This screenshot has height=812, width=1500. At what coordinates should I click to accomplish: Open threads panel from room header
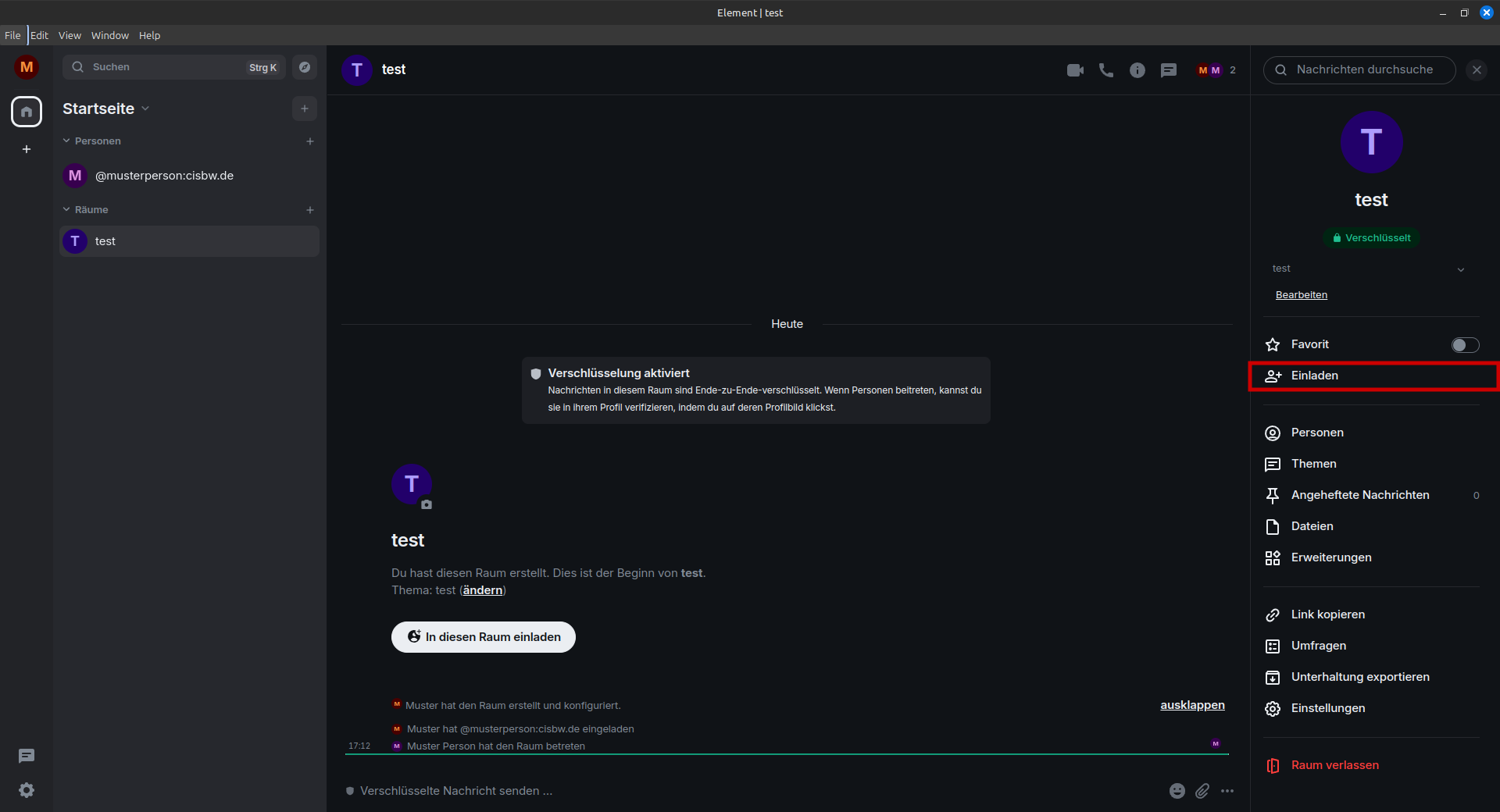[1169, 70]
